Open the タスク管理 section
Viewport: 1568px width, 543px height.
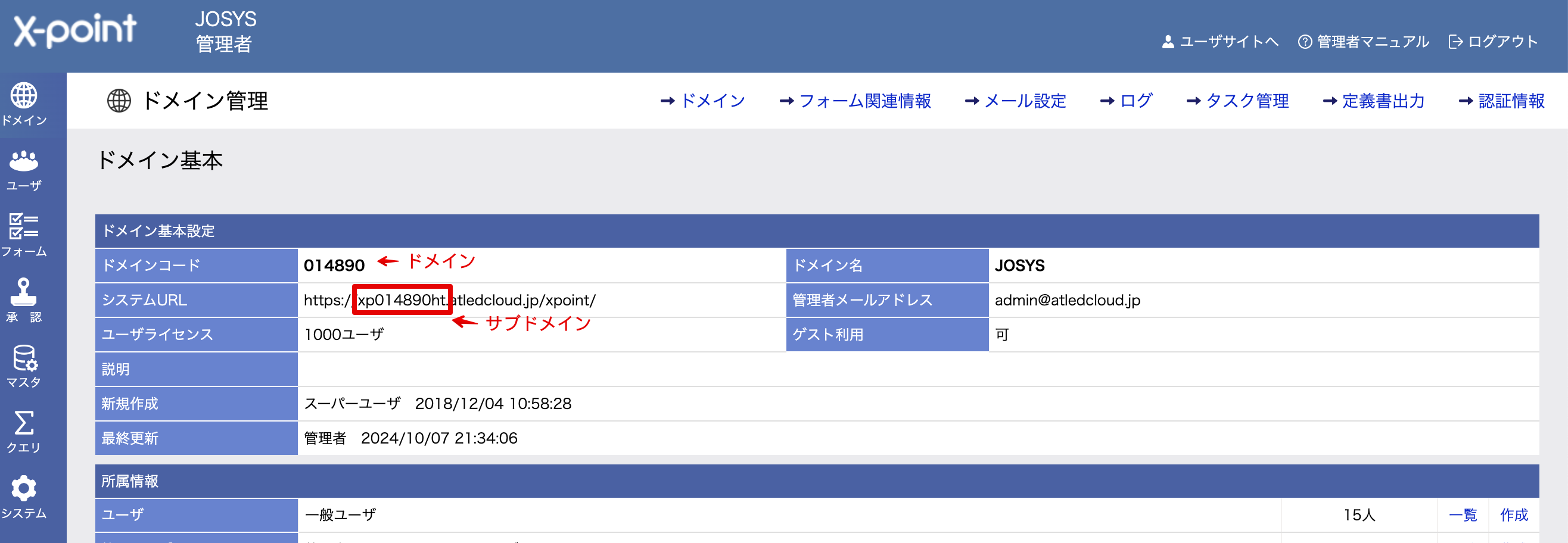click(x=1238, y=101)
